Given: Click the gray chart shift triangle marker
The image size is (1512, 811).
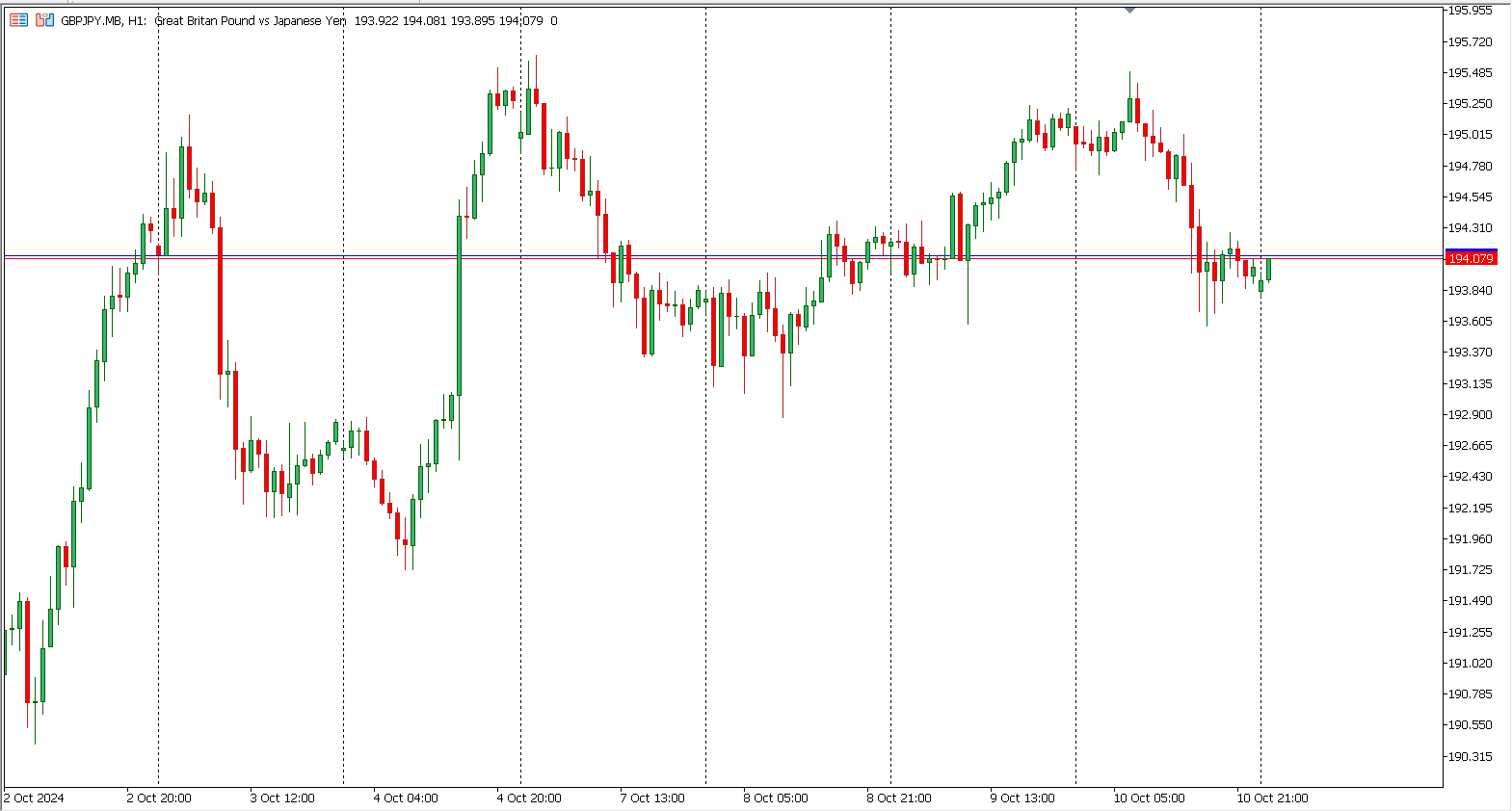Looking at the screenshot, I should (x=1130, y=10).
